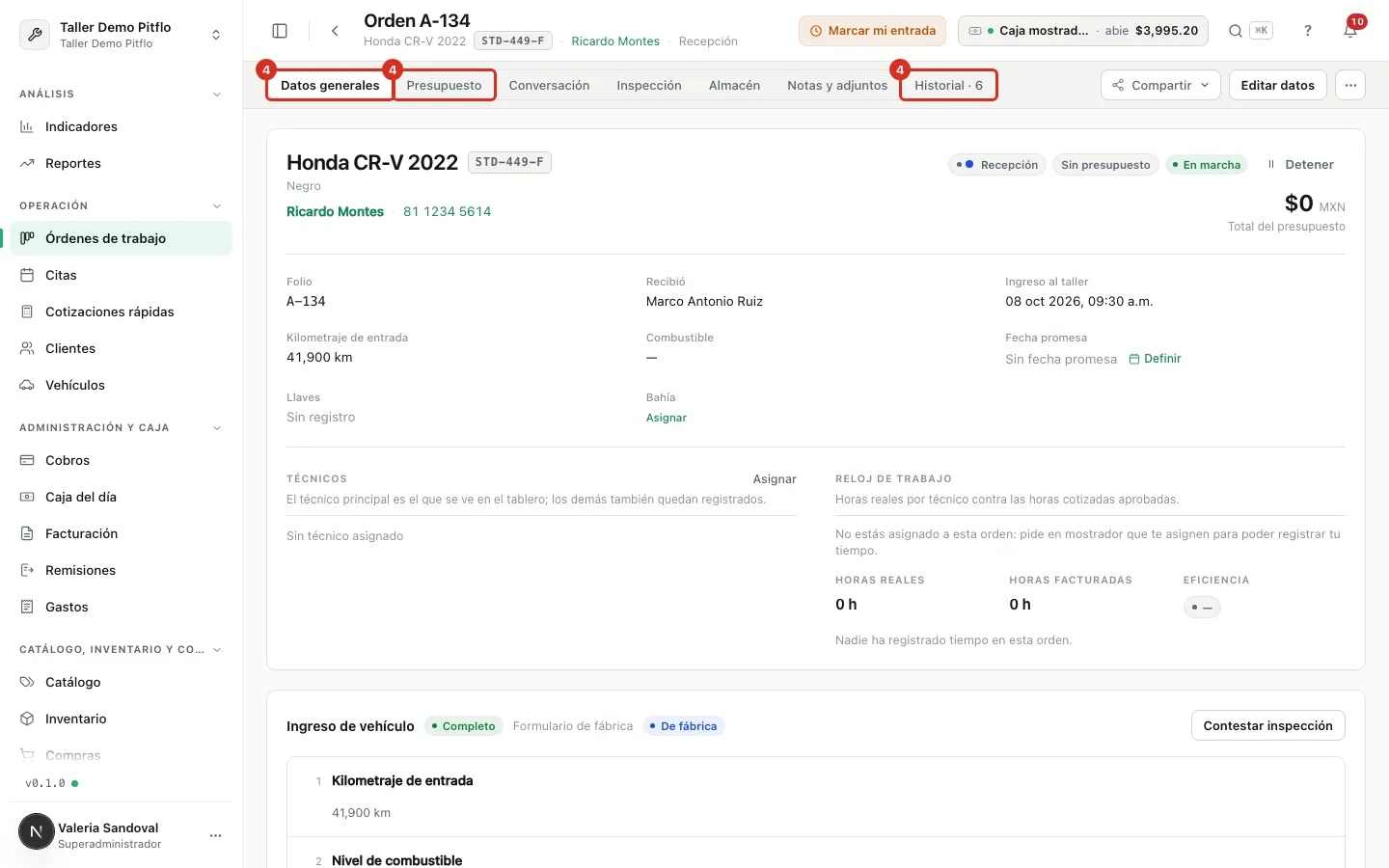The image size is (1389, 868).
Task: Open the Compartir dropdown
Action: tap(1160, 85)
